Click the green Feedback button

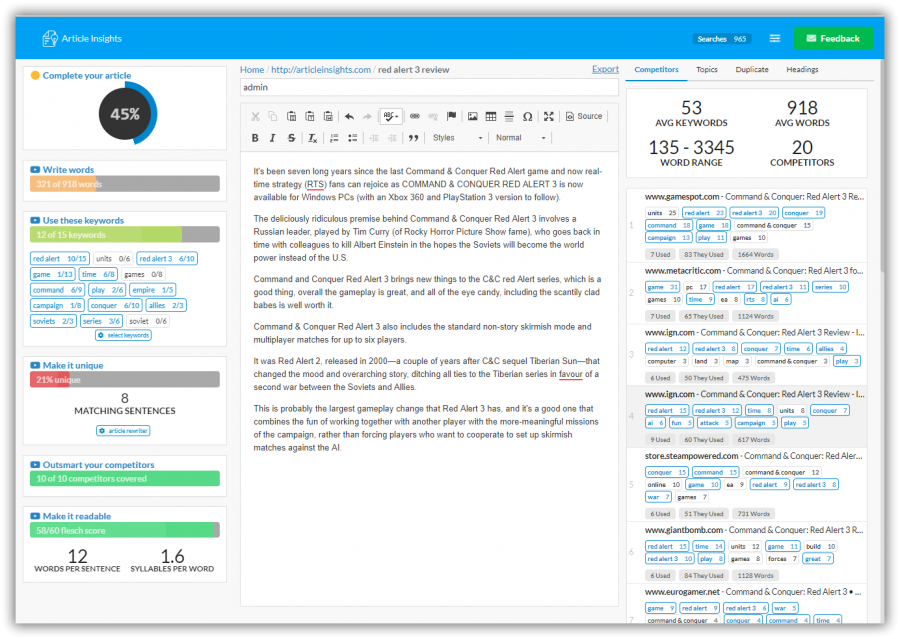coord(833,38)
